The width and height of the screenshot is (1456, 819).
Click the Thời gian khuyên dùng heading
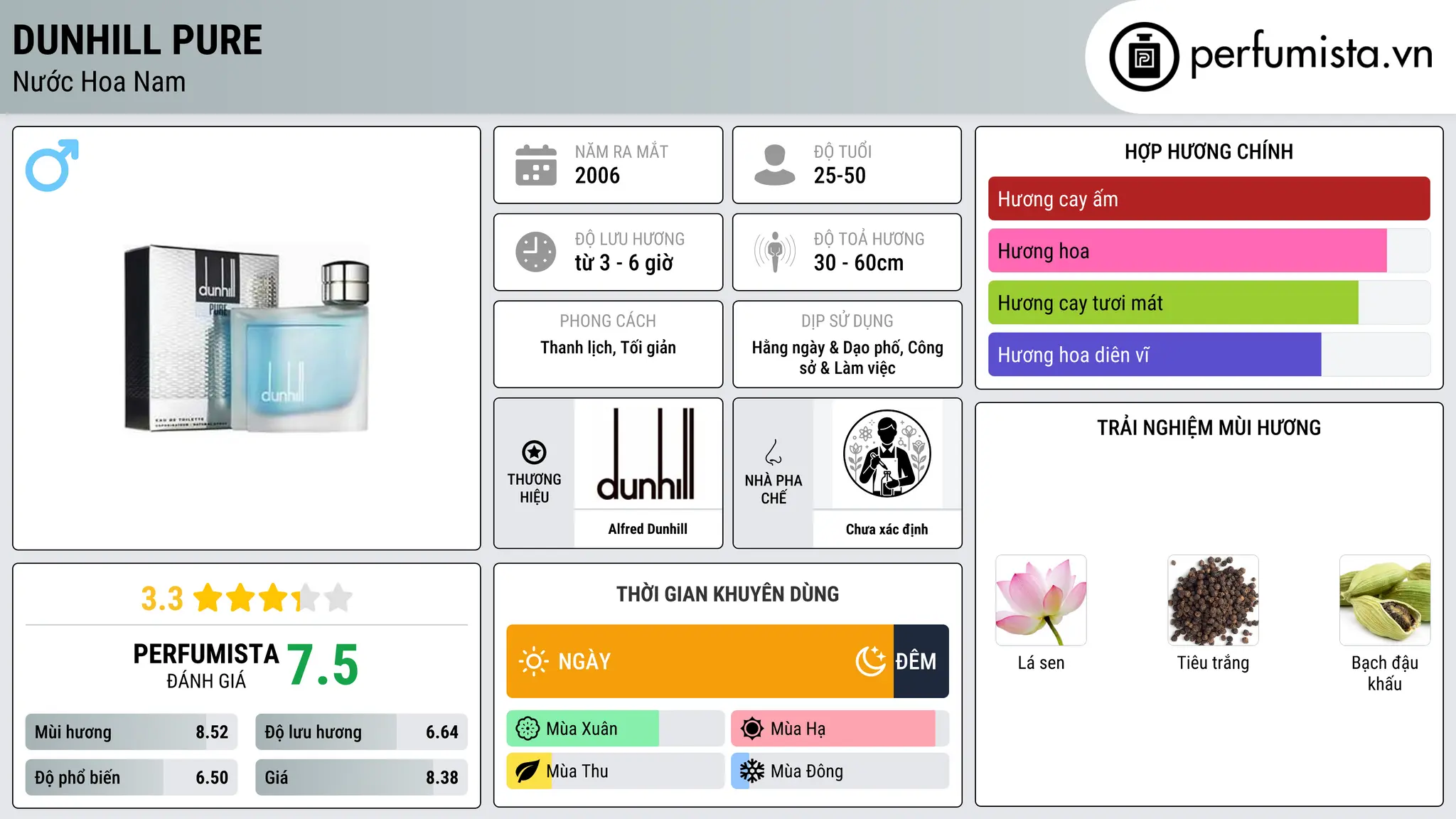[727, 594]
